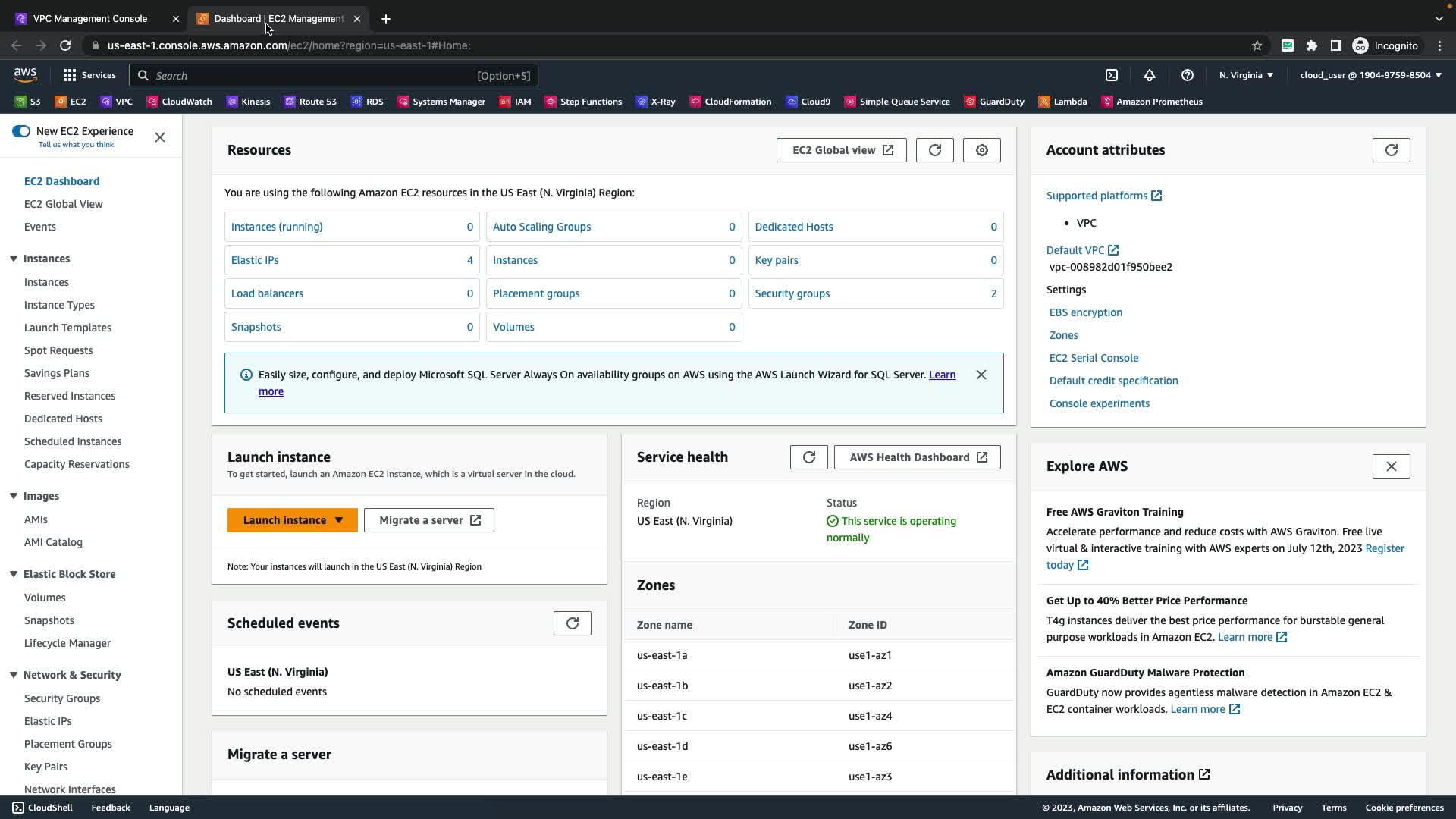The height and width of the screenshot is (819, 1456).
Task: Click the Resources settings gear icon
Action: coord(982,150)
